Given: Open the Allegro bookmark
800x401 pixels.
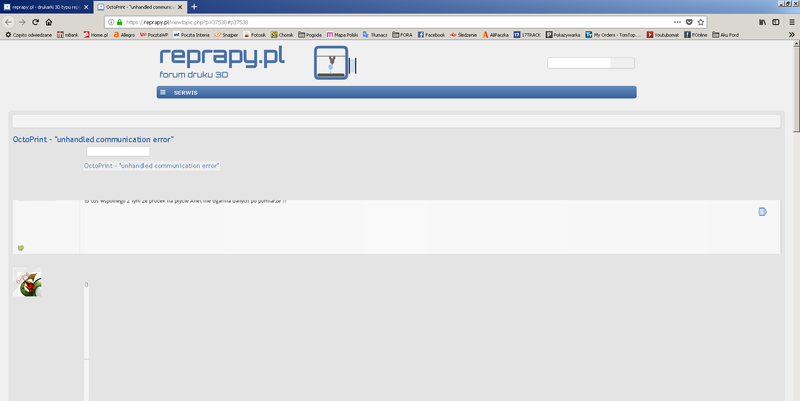Looking at the screenshot, I should point(124,35).
